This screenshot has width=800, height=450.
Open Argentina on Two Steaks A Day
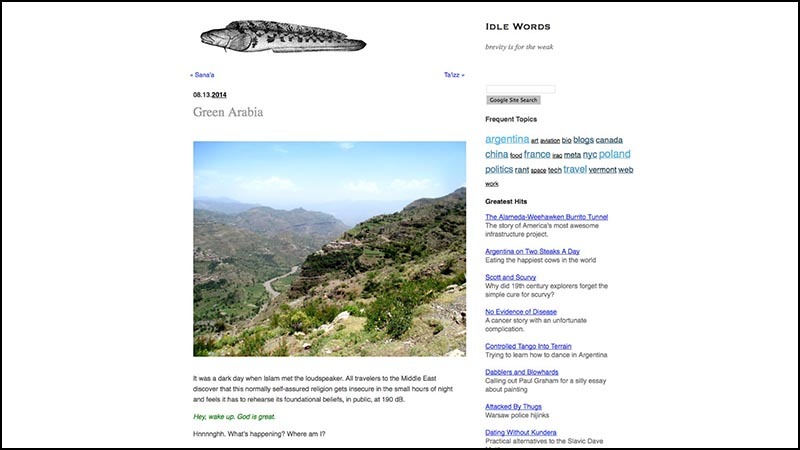532,252
